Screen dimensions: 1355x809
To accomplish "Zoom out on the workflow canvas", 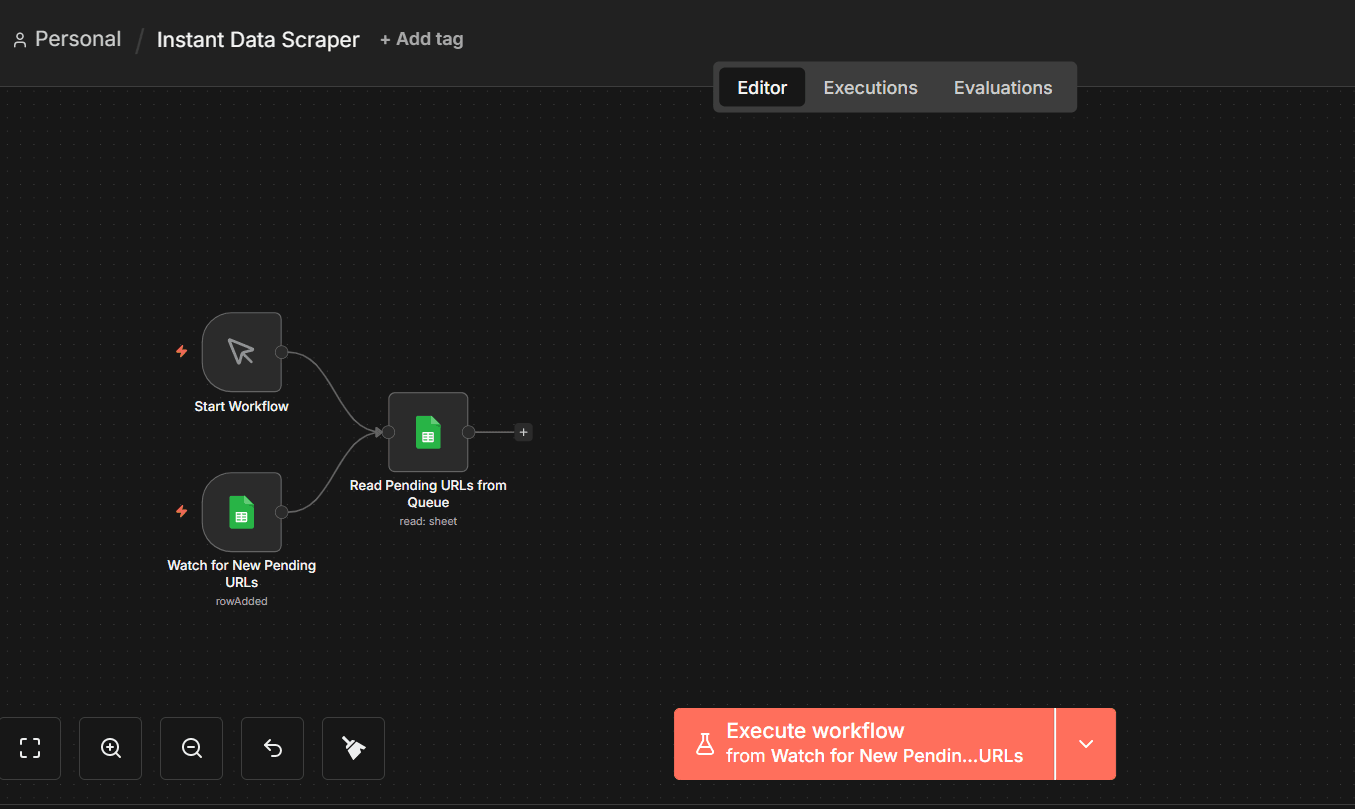I will pos(192,748).
